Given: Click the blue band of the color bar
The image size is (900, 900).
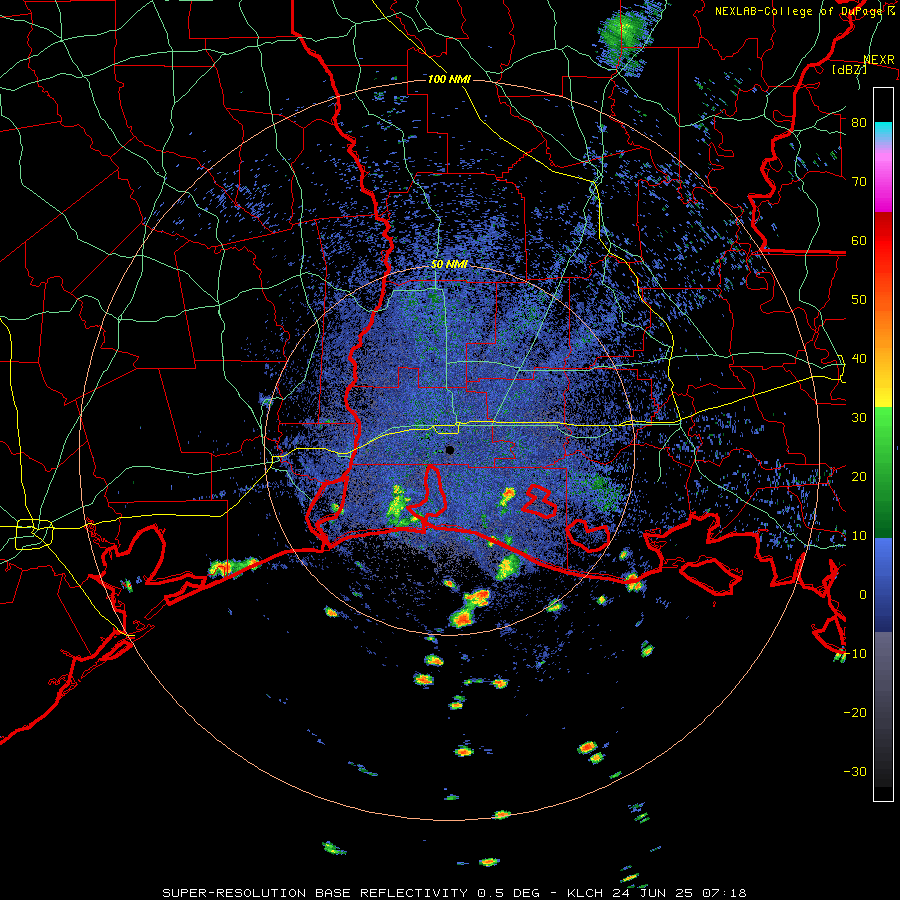Looking at the screenshot, I should pyautogui.click(x=883, y=585).
